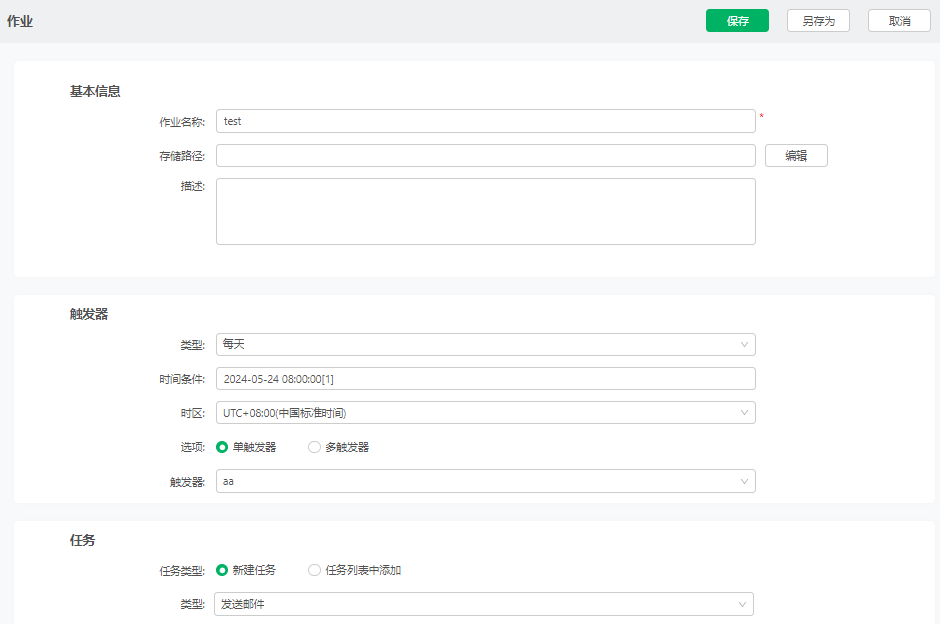
Task: Open the 触发器 dropdown showing aa
Action: (486, 481)
